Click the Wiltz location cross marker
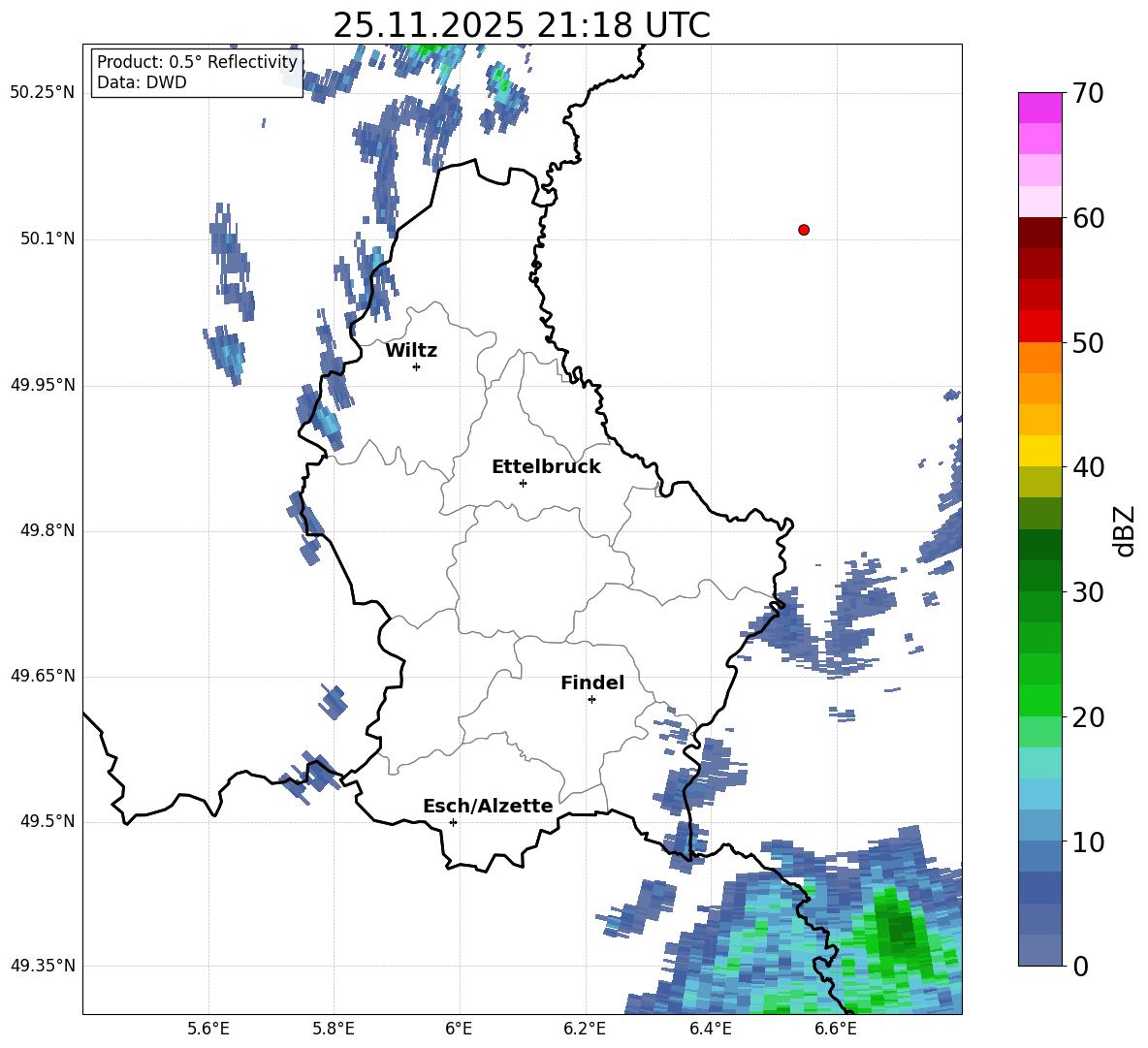Image resolution: width=1148 pixels, height=1048 pixels. click(x=417, y=366)
